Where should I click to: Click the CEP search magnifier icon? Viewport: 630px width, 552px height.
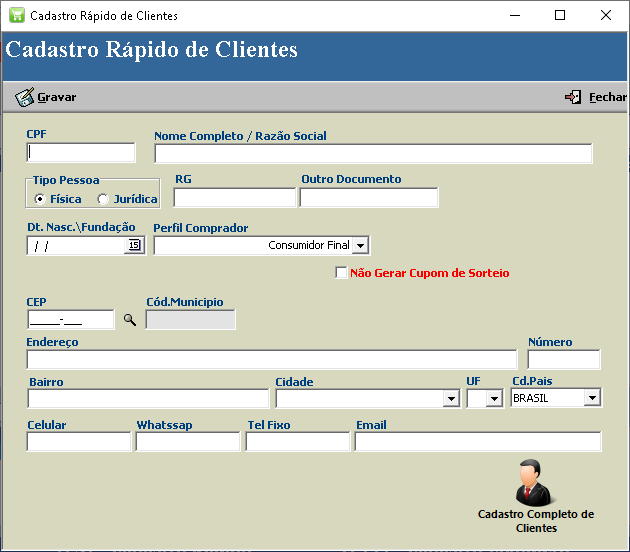tap(130, 320)
